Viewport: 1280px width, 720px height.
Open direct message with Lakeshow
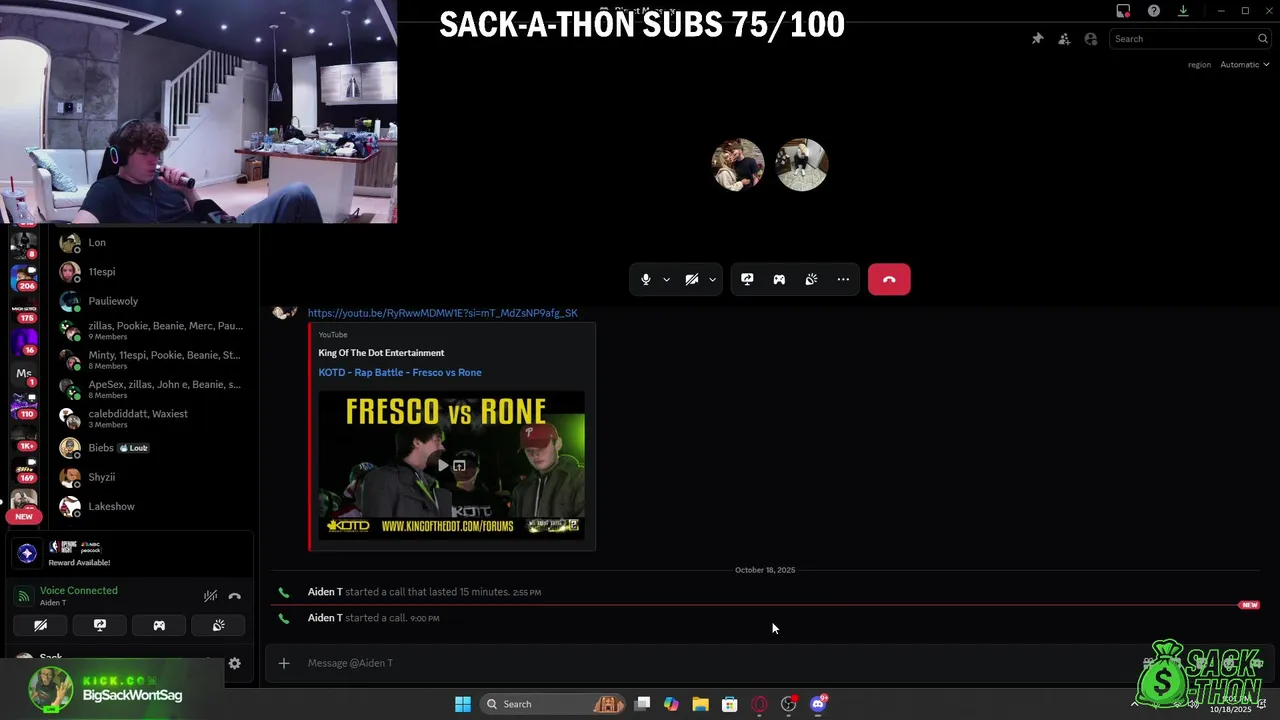click(x=155, y=507)
